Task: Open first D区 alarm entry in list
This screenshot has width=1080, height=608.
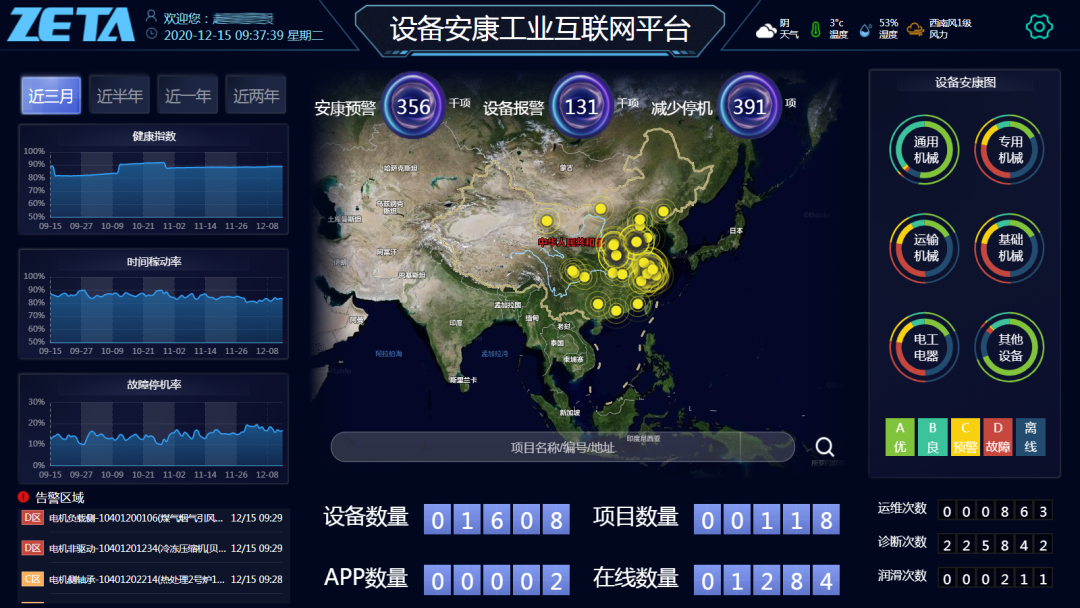Action: pos(150,518)
